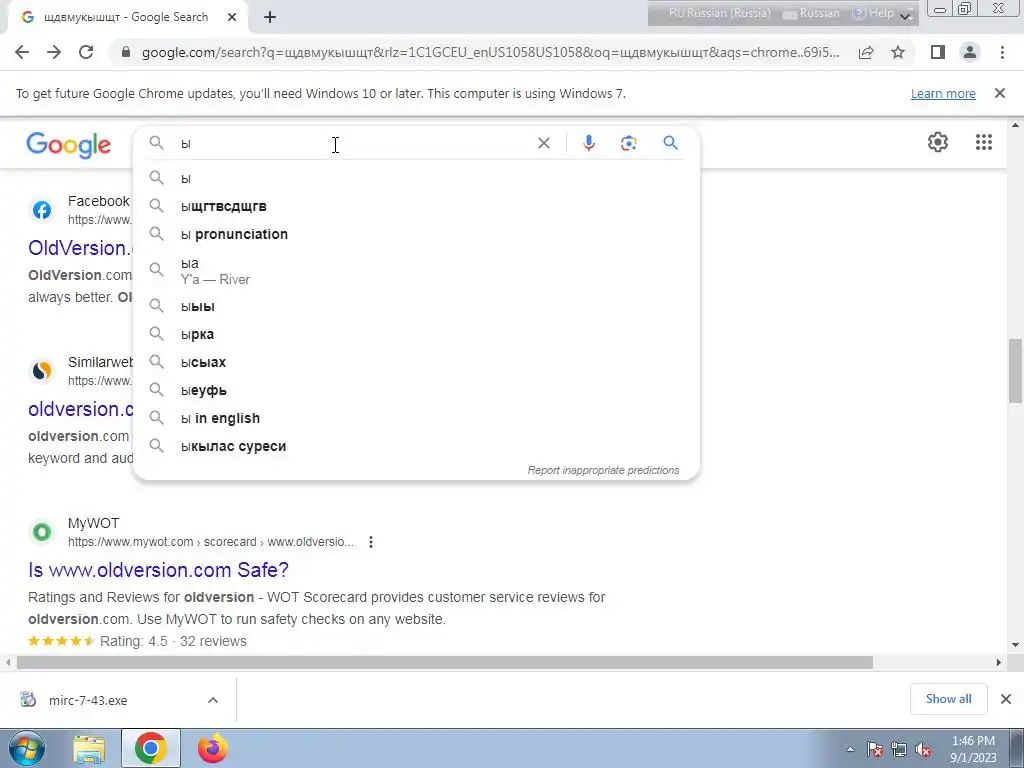
Task: Click Similarweb result favicon
Action: 42,370
